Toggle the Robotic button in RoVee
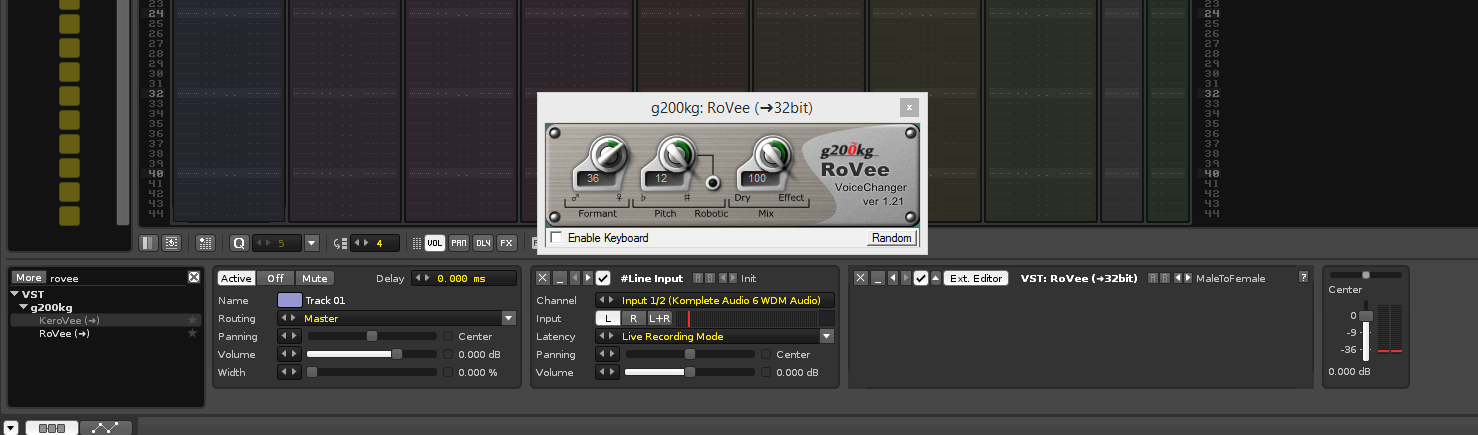1478x435 pixels. pyautogui.click(x=713, y=183)
